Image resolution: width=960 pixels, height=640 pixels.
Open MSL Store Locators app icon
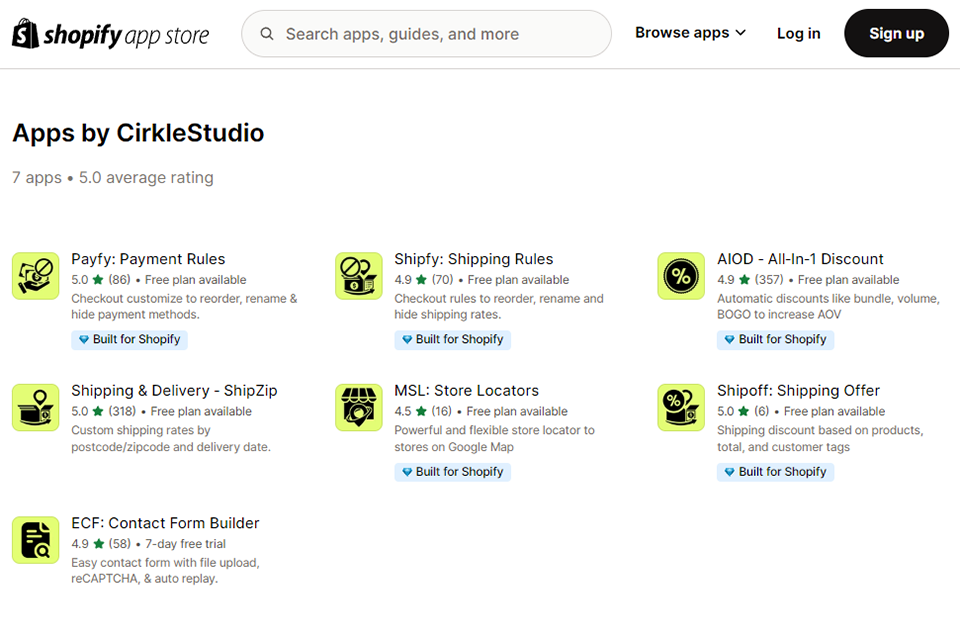359,407
